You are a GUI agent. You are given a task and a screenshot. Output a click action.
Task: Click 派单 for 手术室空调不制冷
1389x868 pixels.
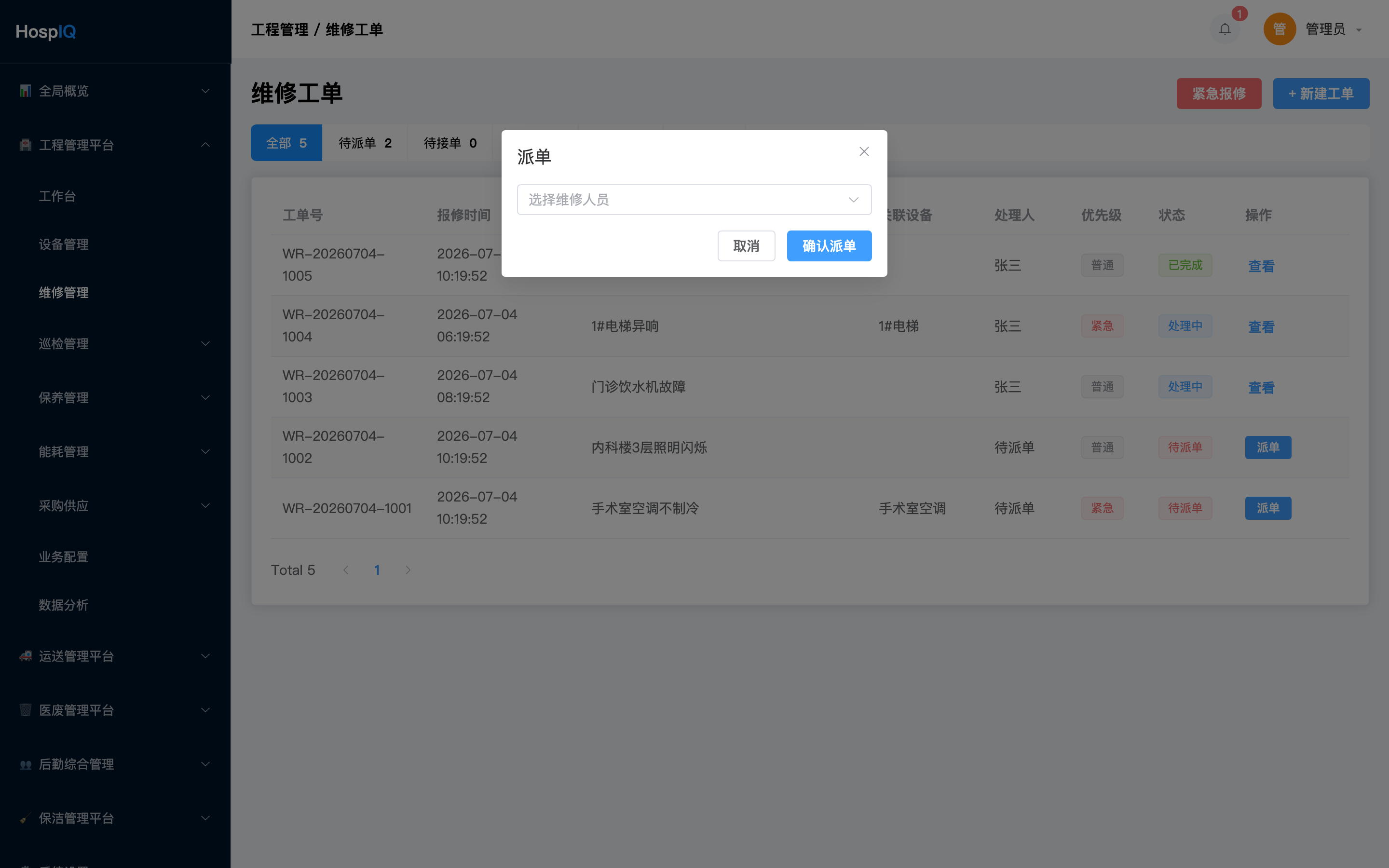pyautogui.click(x=1268, y=509)
